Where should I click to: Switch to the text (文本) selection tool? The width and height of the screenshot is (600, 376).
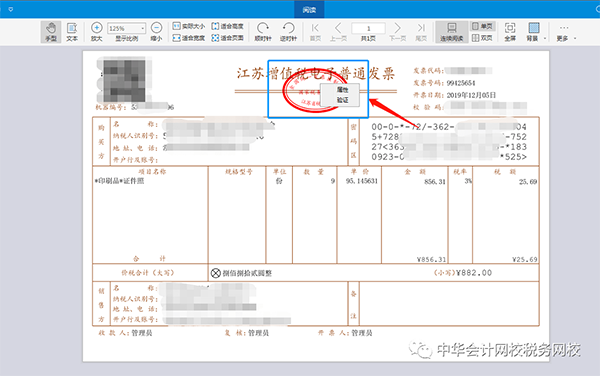tap(72, 32)
